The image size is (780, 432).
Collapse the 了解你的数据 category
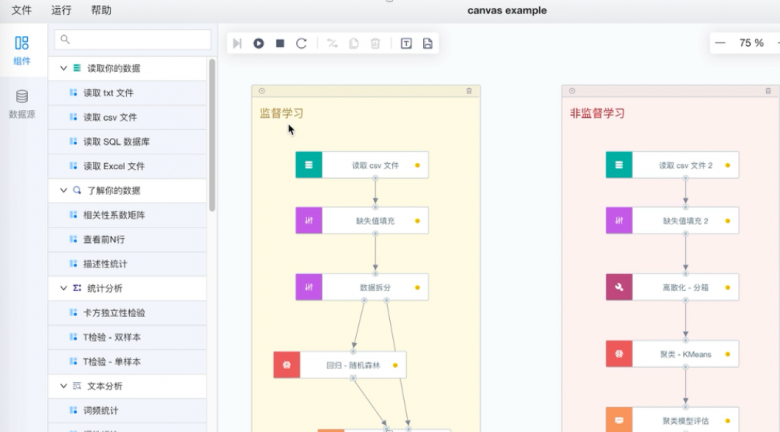coord(63,191)
